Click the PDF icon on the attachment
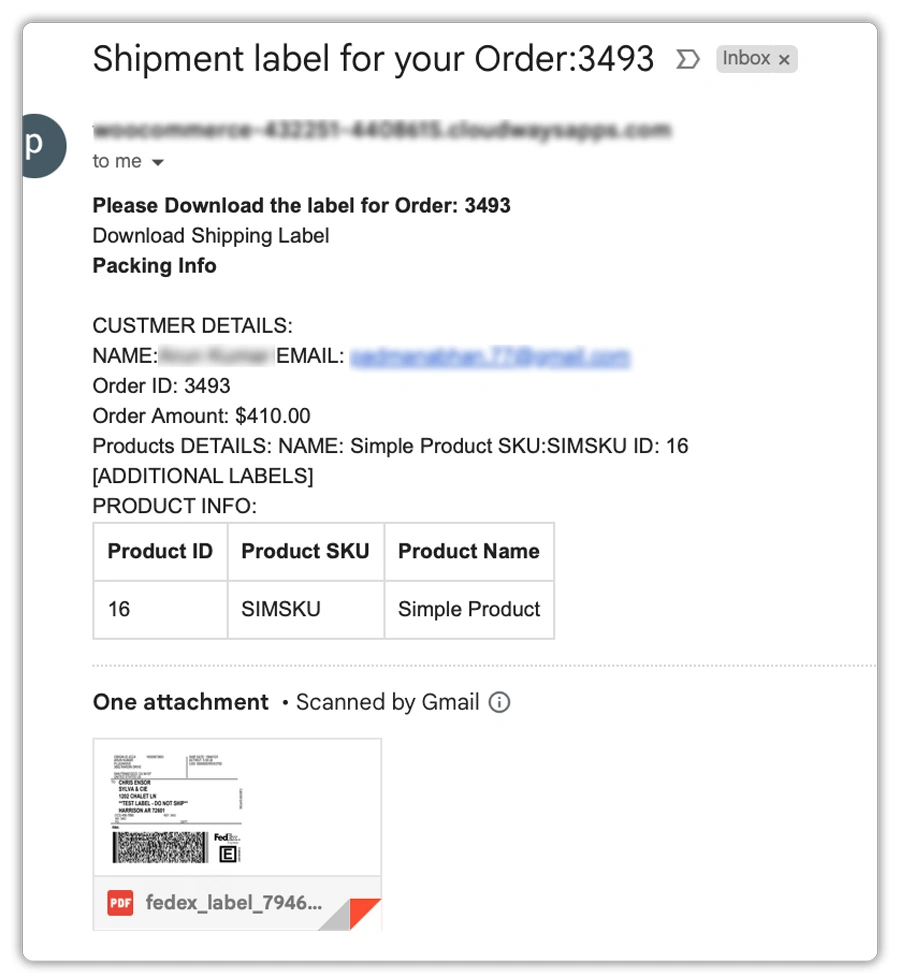Screen dimensions: 900x977 pyautogui.click(x=120, y=903)
